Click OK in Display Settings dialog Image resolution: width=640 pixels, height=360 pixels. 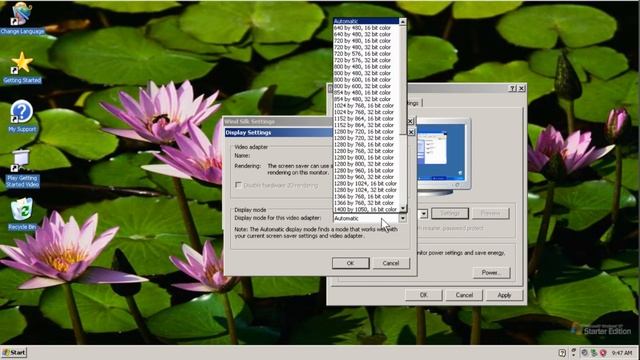click(x=351, y=263)
